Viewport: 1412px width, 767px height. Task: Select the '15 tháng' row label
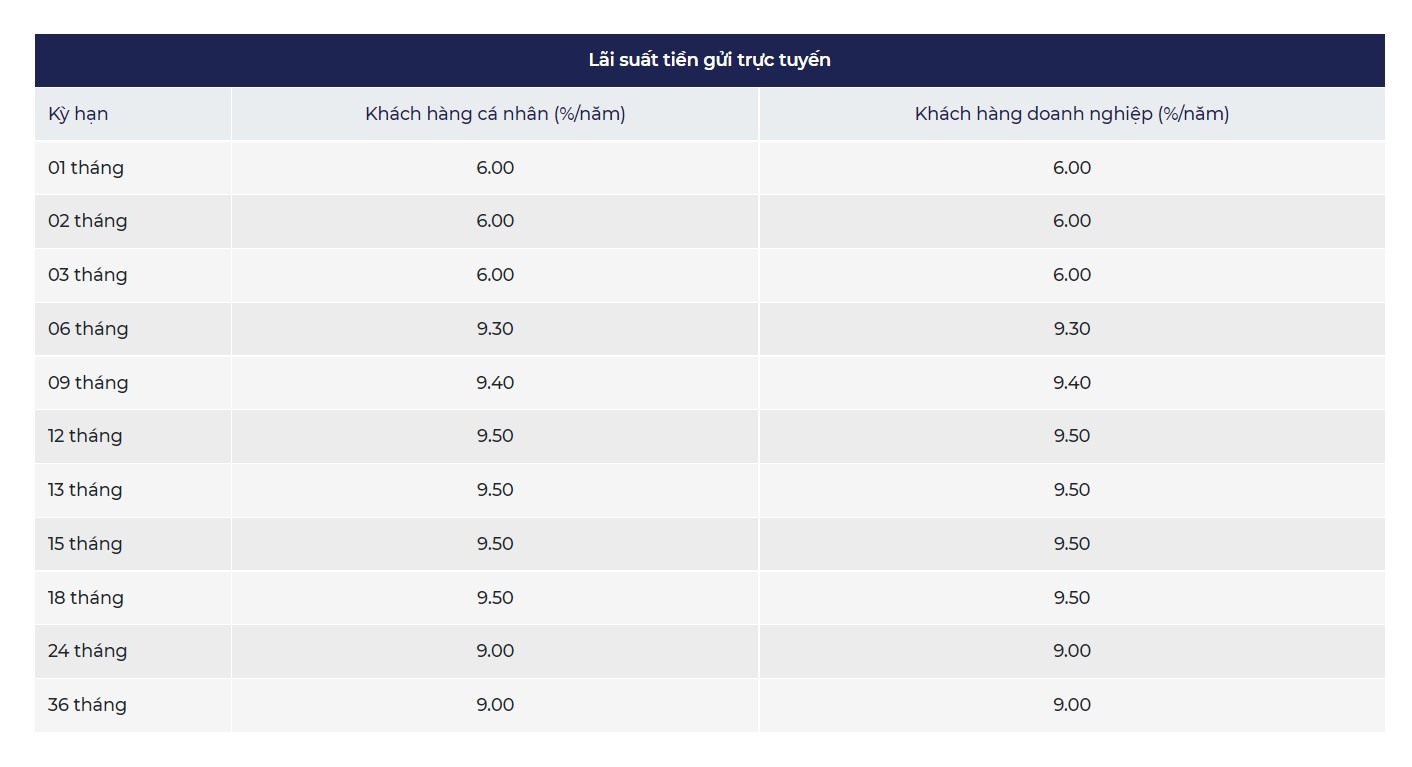point(85,544)
